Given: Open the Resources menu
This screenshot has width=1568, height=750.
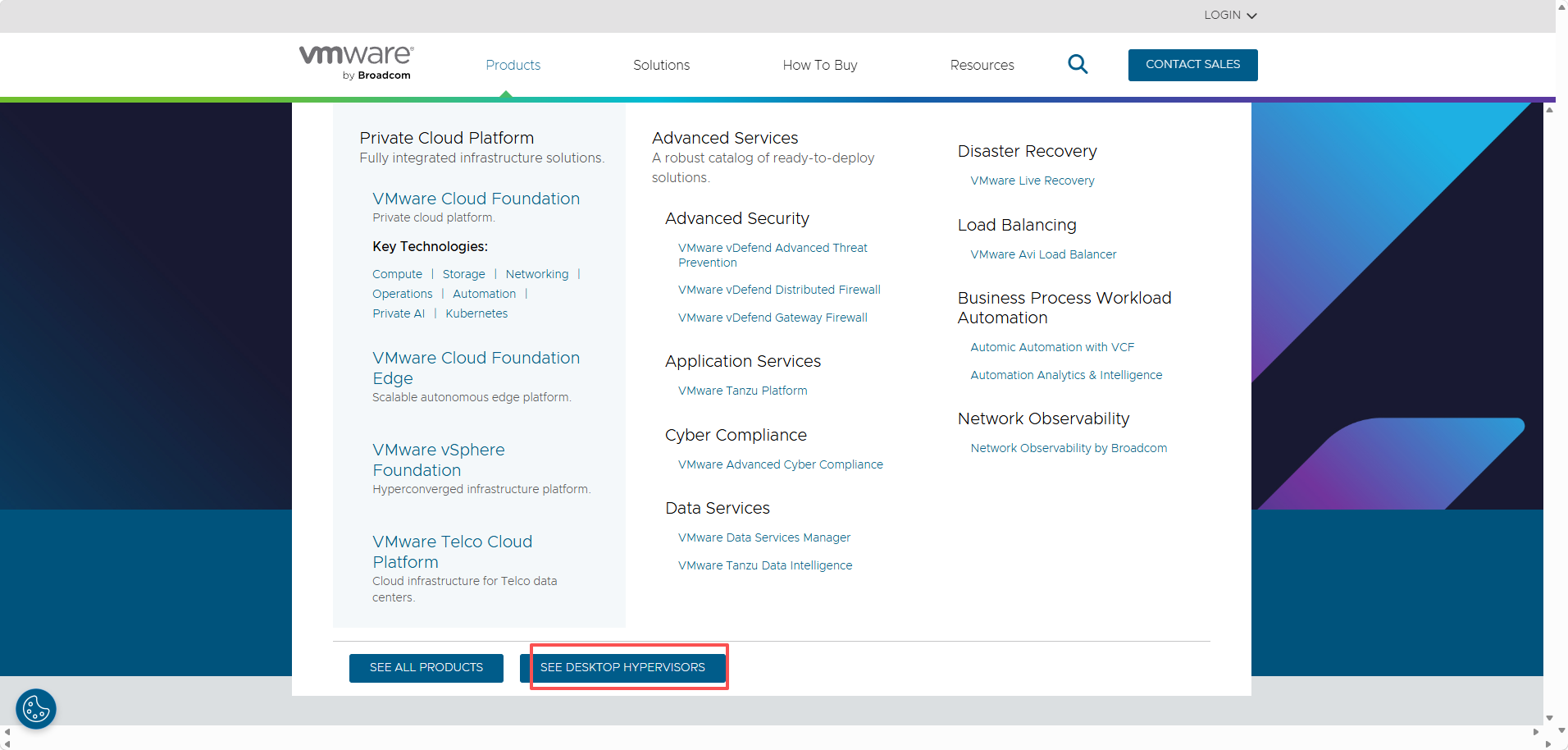Looking at the screenshot, I should pos(982,65).
